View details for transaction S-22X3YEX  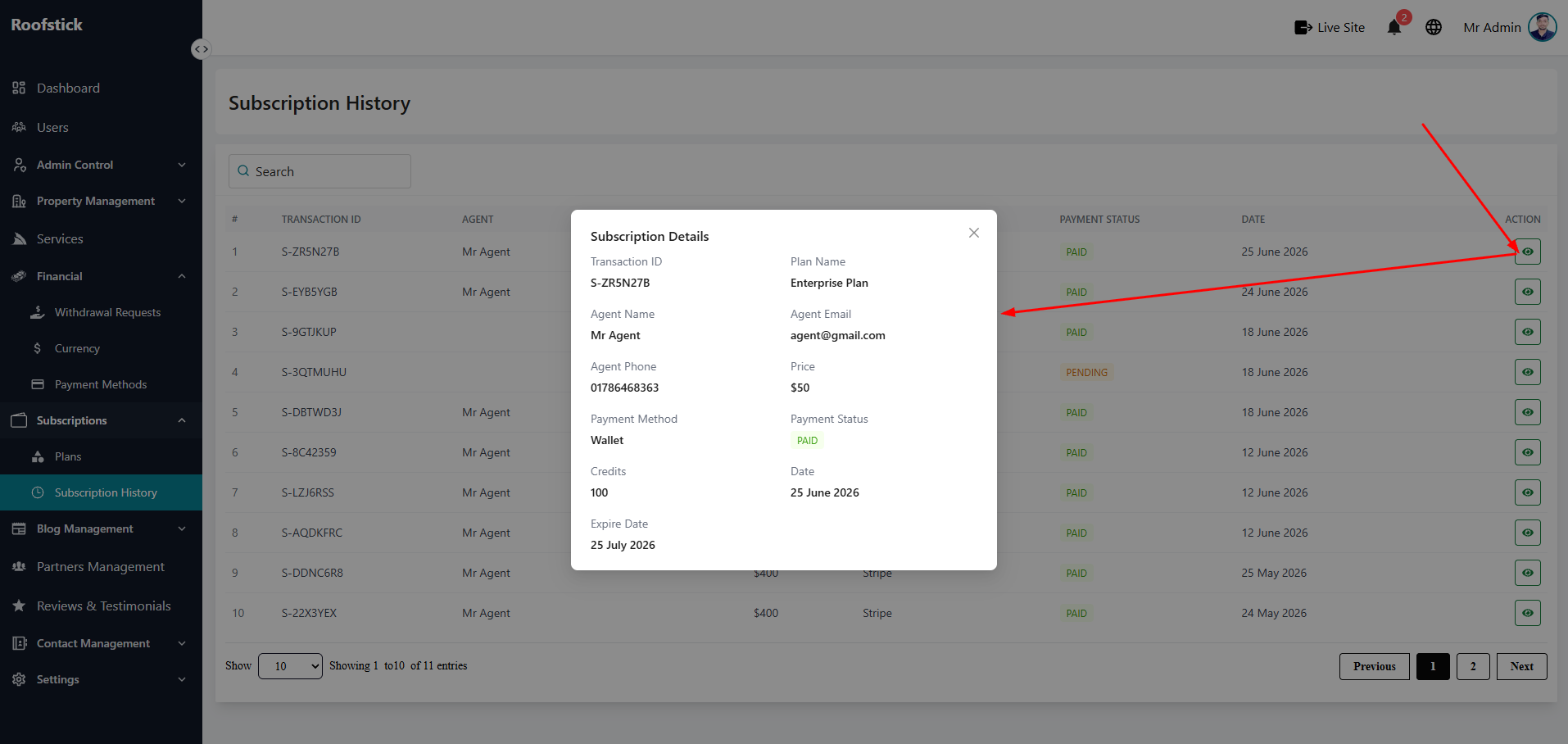tap(1528, 613)
